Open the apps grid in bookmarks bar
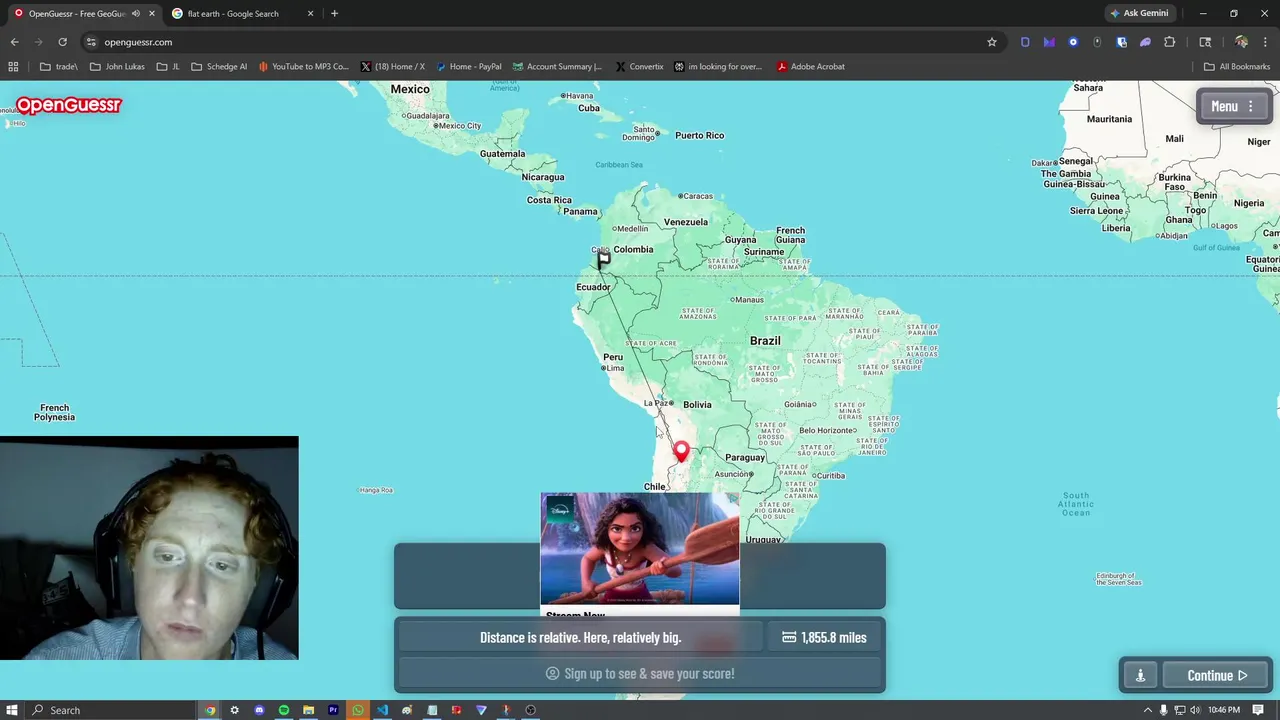 (x=13, y=67)
